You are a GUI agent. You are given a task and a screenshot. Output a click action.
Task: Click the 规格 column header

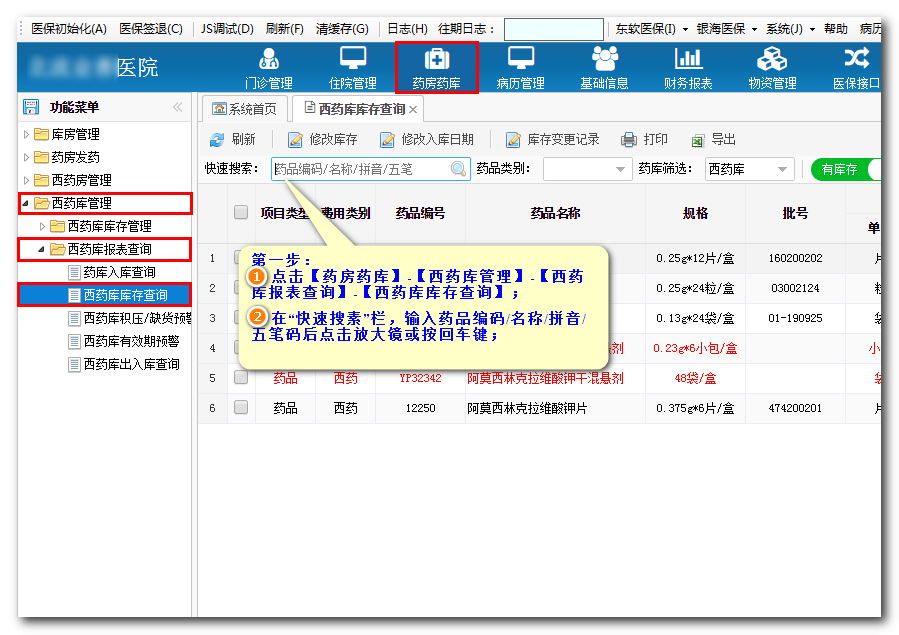(695, 213)
